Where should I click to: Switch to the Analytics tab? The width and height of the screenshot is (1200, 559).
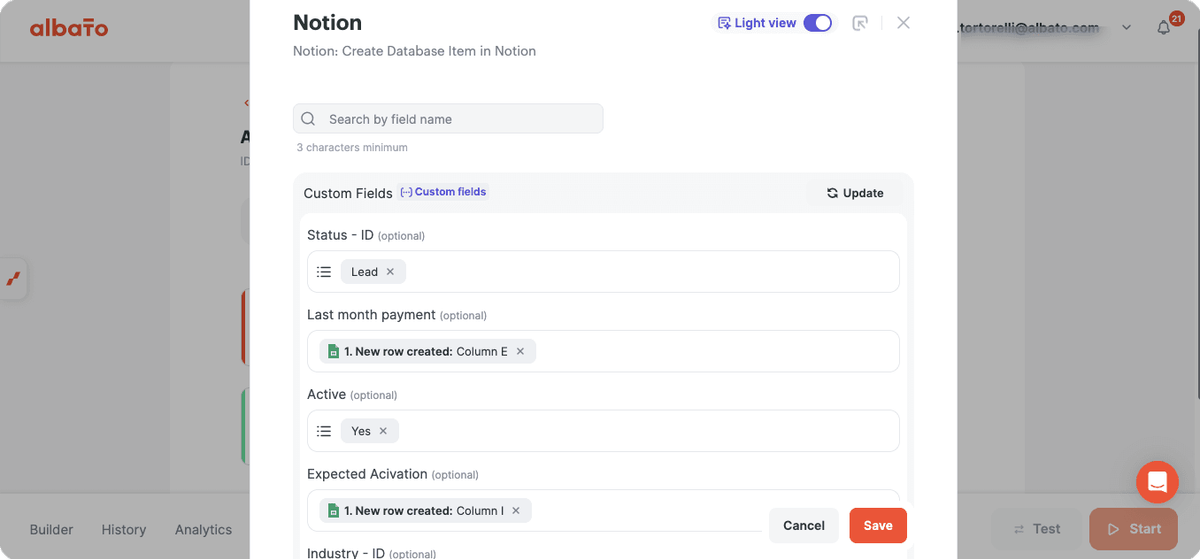coord(203,530)
